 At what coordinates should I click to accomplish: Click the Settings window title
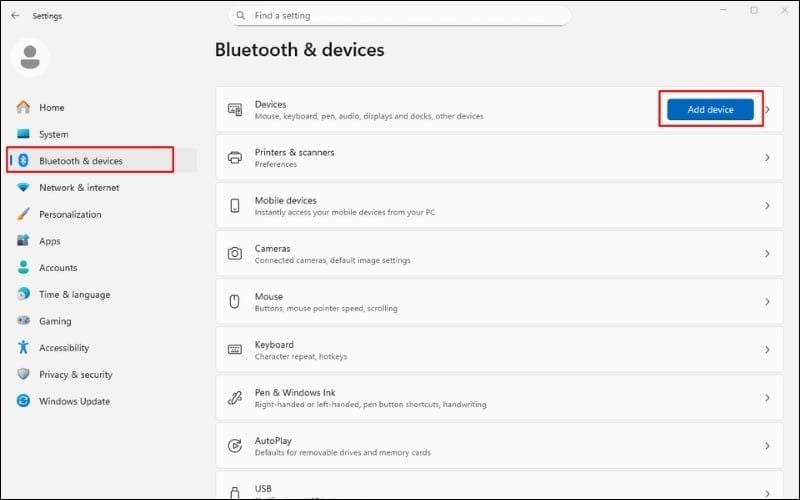pos(47,16)
